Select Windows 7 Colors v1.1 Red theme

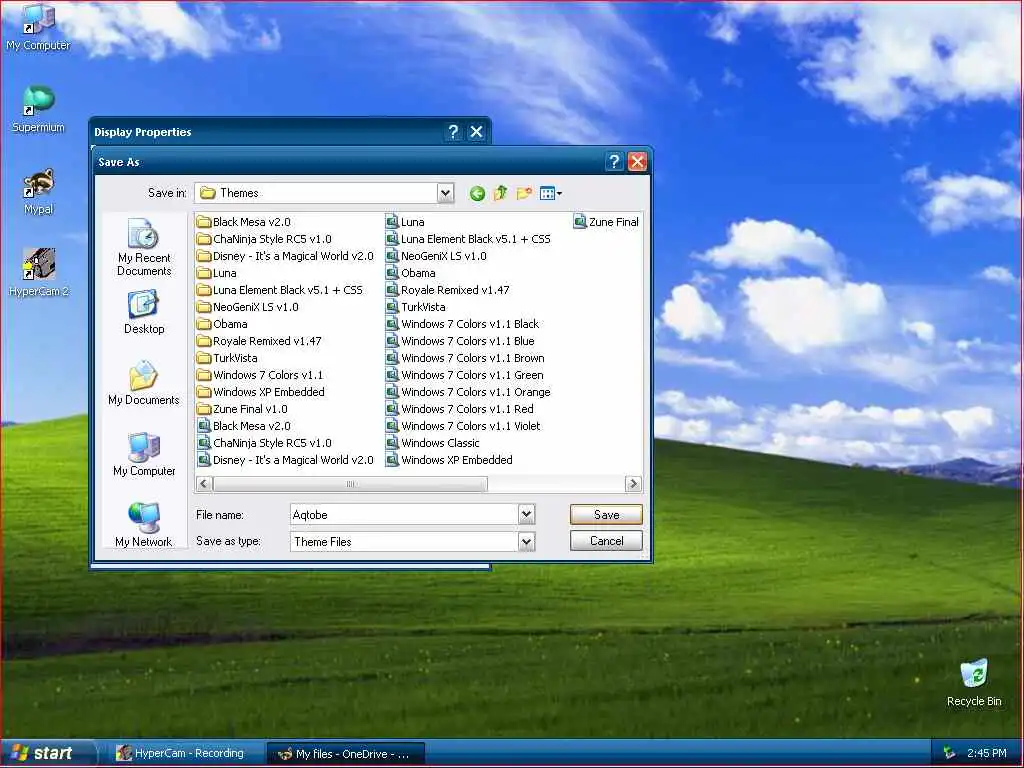(x=460, y=409)
